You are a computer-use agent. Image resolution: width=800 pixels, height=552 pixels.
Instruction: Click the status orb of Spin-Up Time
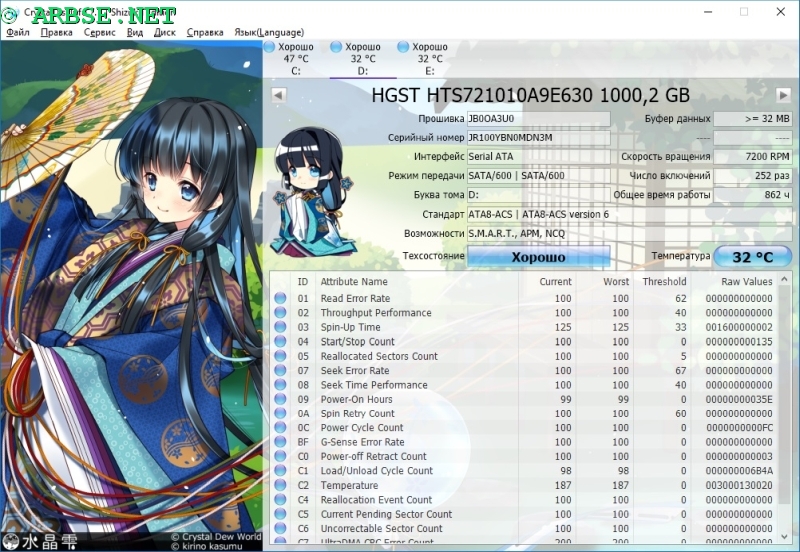point(280,327)
